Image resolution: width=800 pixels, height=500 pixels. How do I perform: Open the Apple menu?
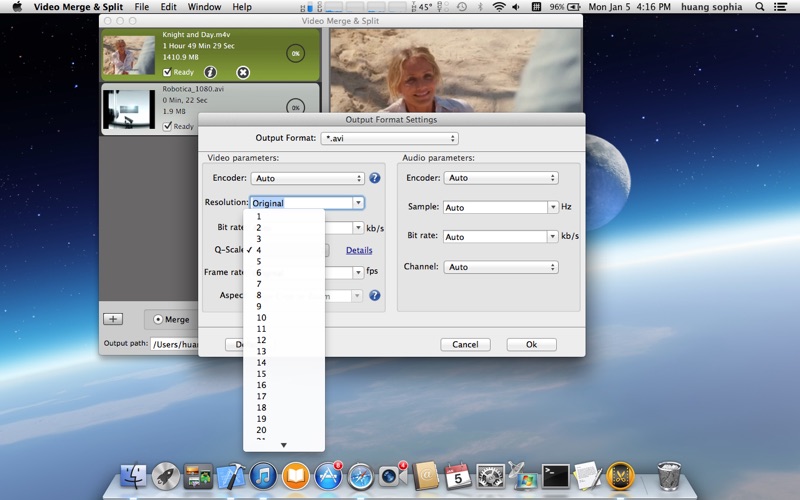[17, 7]
